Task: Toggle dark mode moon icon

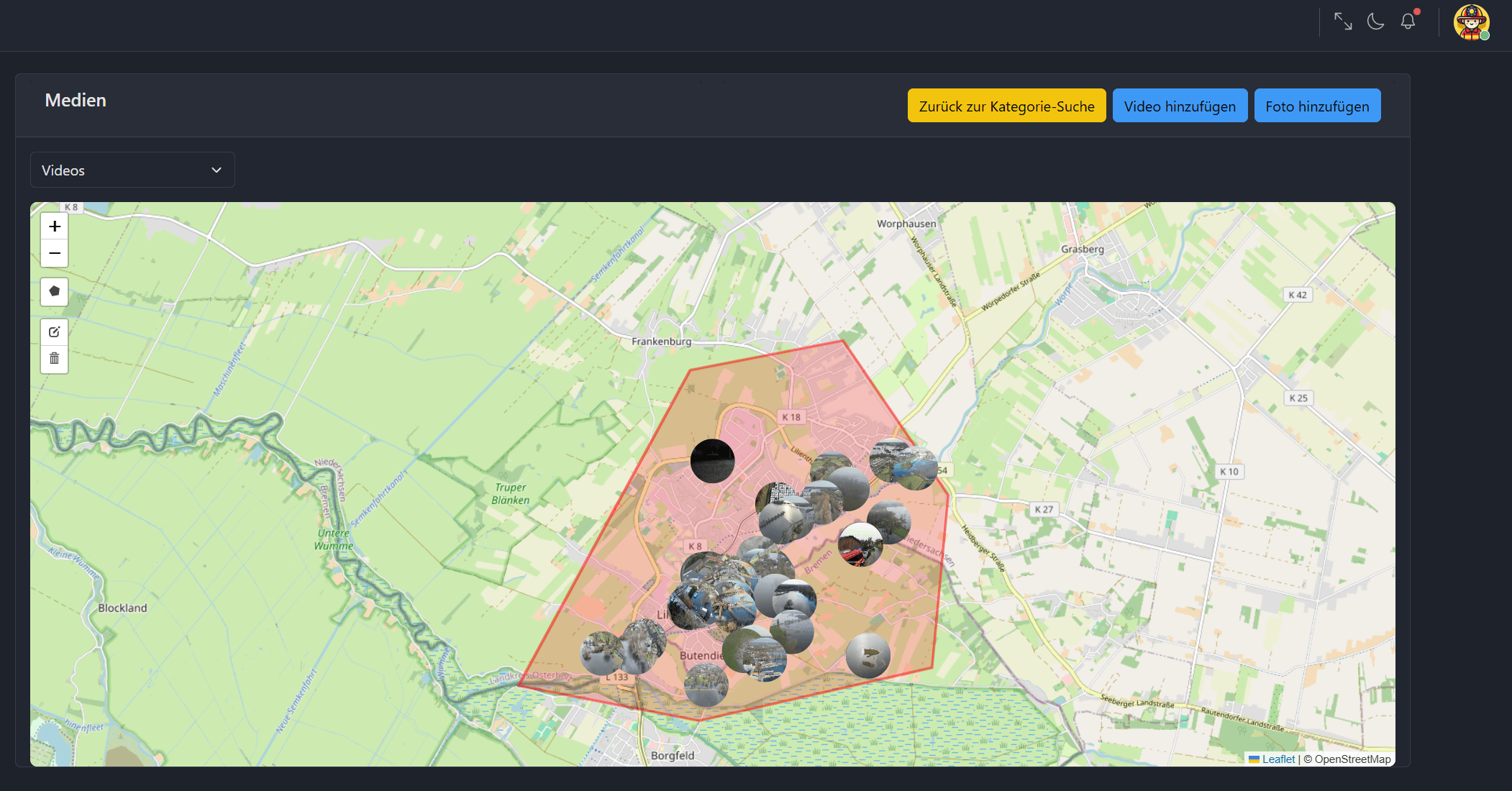Action: [1375, 22]
